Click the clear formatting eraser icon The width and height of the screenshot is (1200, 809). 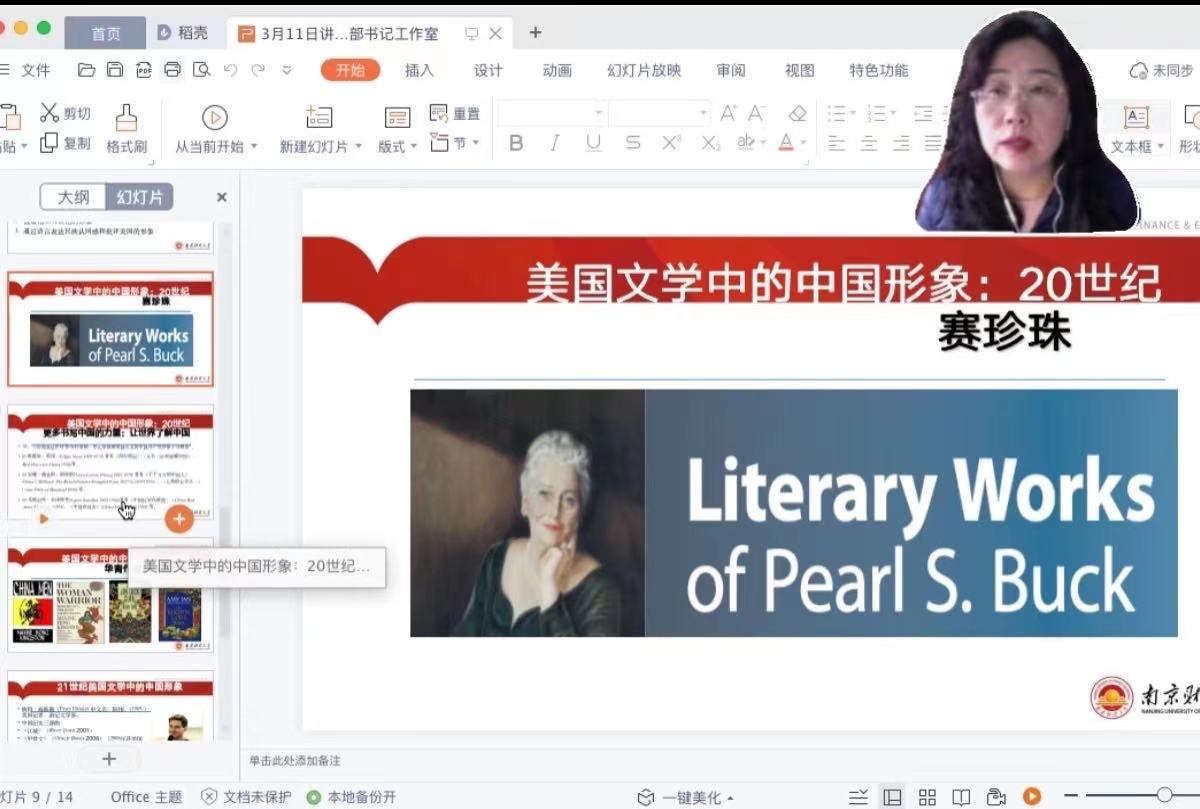[797, 114]
